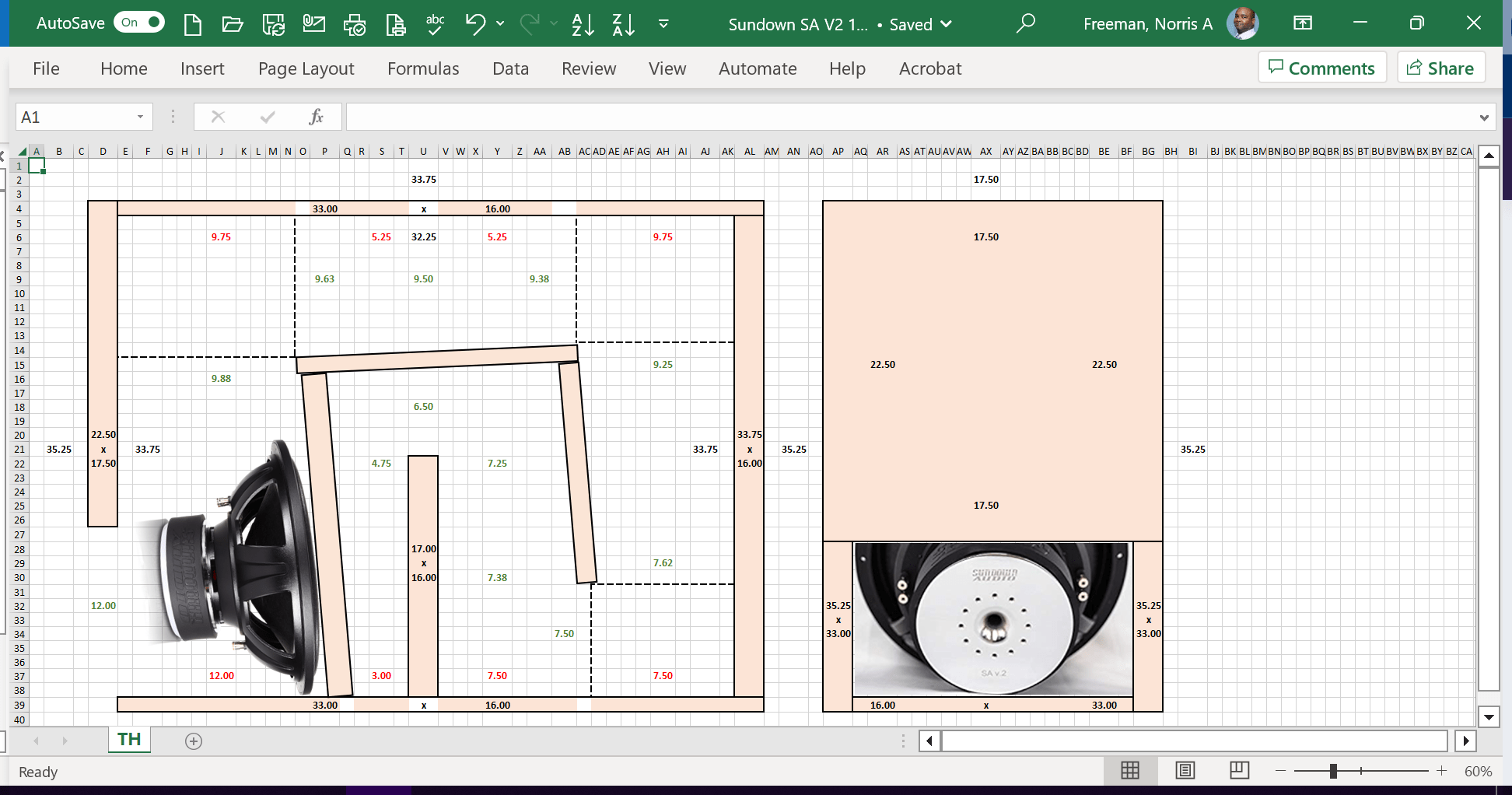Viewport: 1512px width, 795px height.
Task: Open the Name Box dropdown arrow
Action: tap(141, 117)
